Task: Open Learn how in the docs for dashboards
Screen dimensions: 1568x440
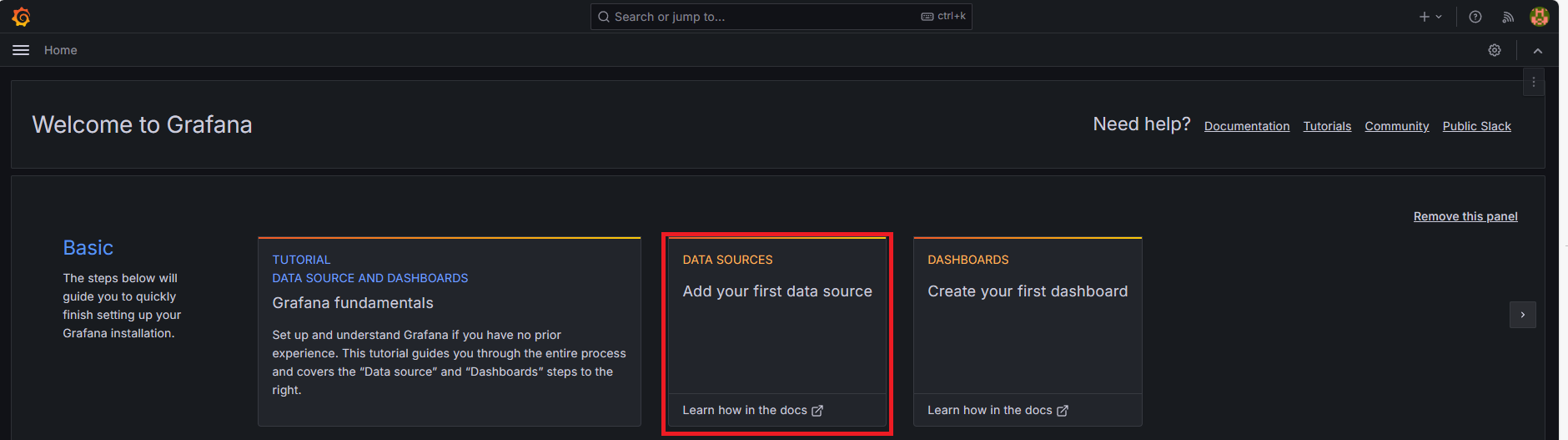Action: [998, 410]
